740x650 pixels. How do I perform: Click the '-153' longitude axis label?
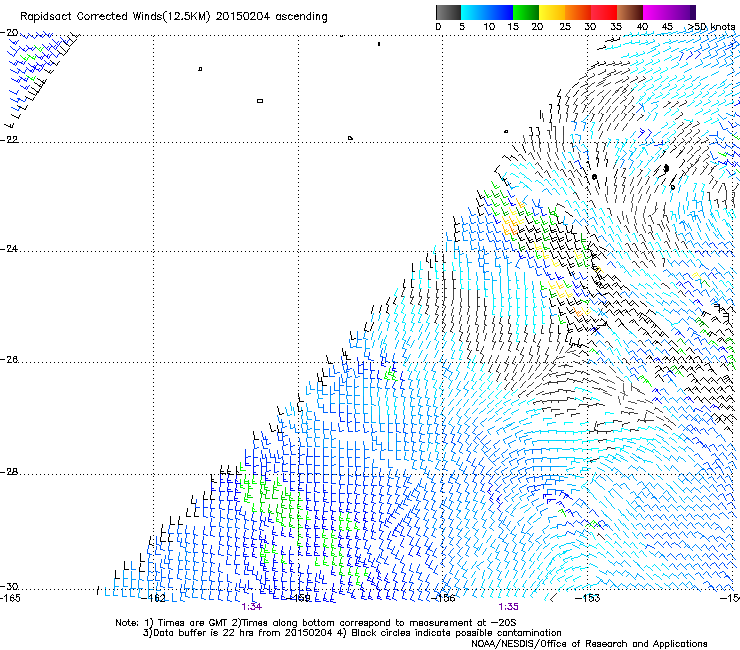point(588,598)
